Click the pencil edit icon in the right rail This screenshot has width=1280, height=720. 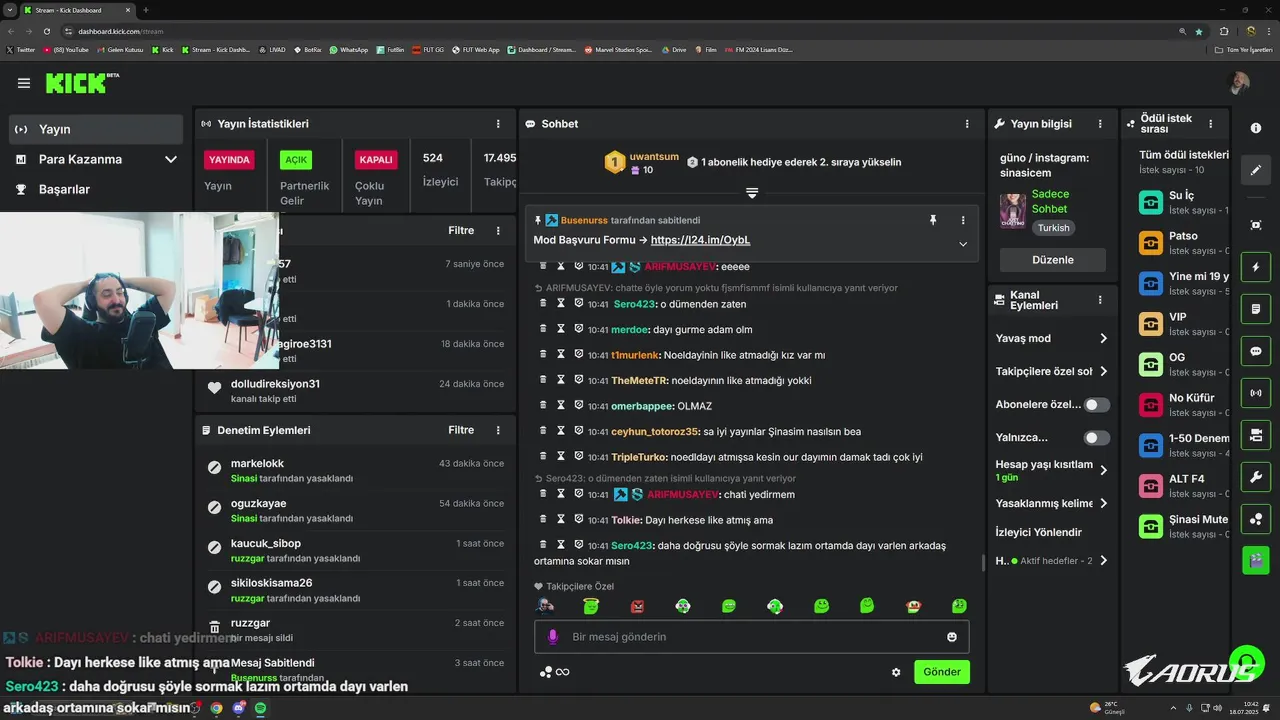1256,170
